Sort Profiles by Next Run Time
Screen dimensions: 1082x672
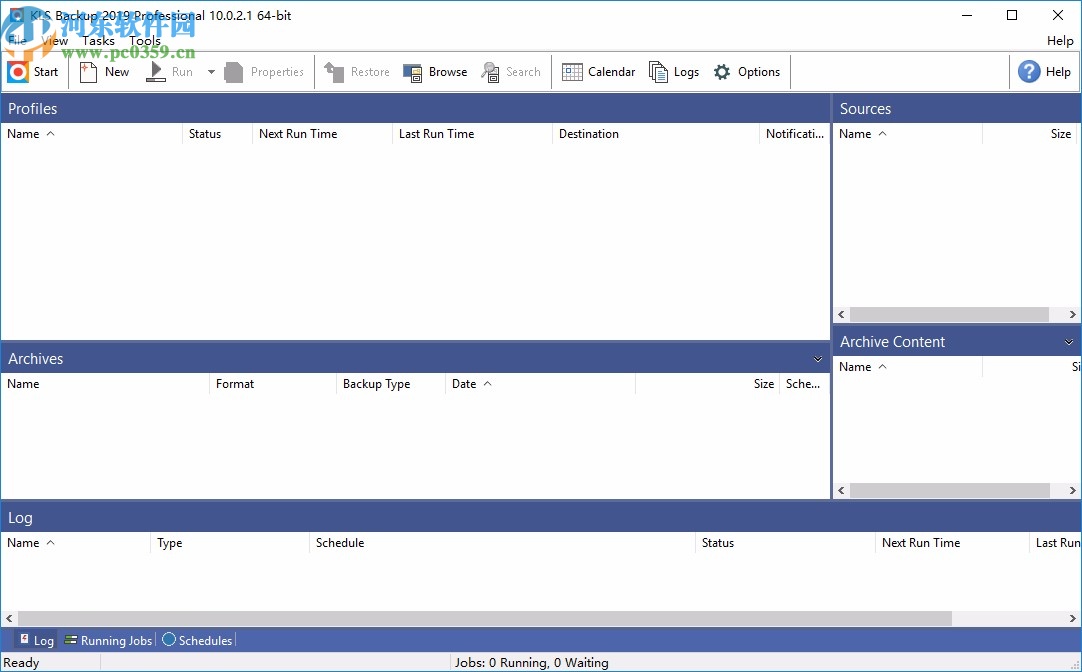322,134
